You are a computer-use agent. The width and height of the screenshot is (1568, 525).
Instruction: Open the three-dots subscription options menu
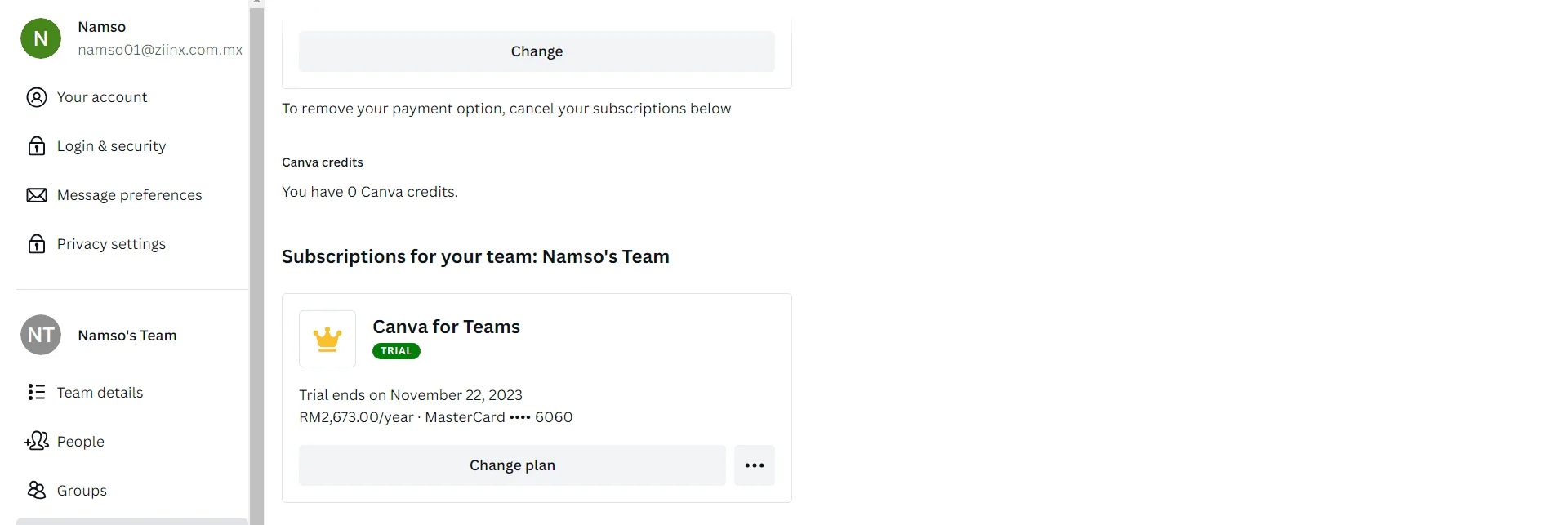755,465
